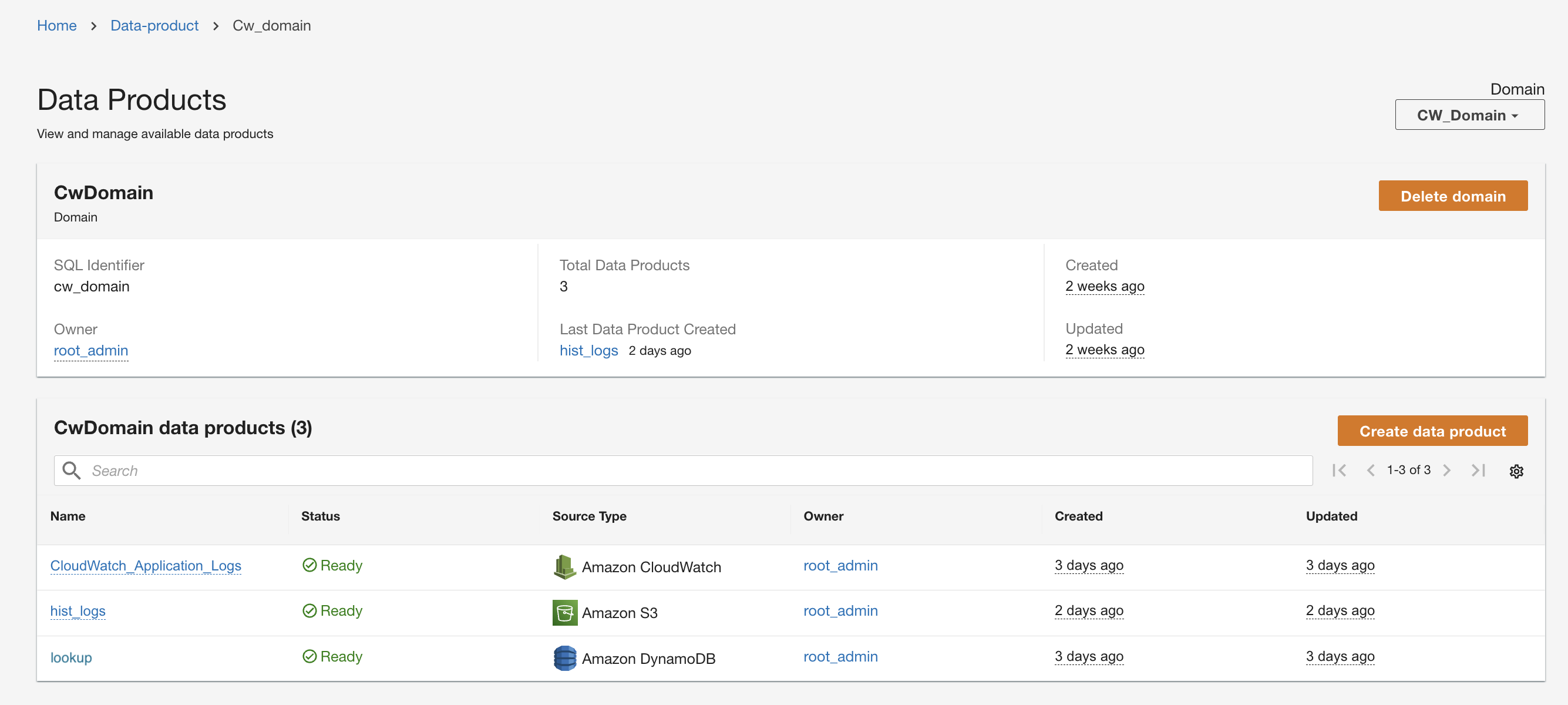Click the Amazon CloudWatch source icon
Screen dimensions: 1568x705
564,566
